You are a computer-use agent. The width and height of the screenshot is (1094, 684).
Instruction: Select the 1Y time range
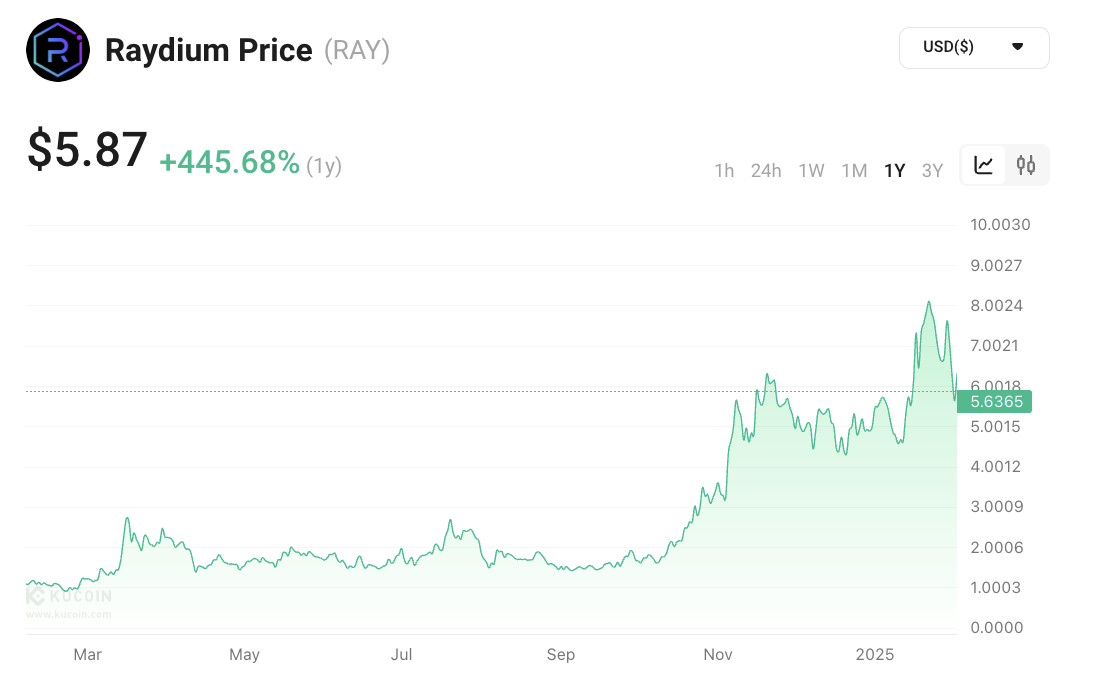click(x=894, y=170)
